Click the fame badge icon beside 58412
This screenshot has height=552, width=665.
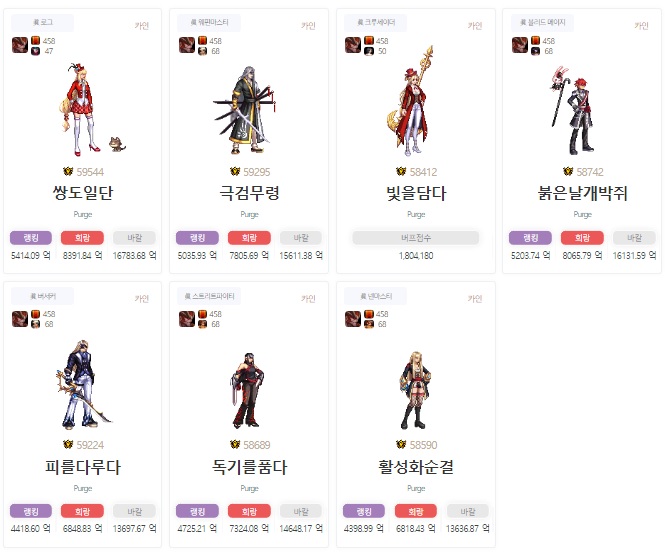(401, 171)
